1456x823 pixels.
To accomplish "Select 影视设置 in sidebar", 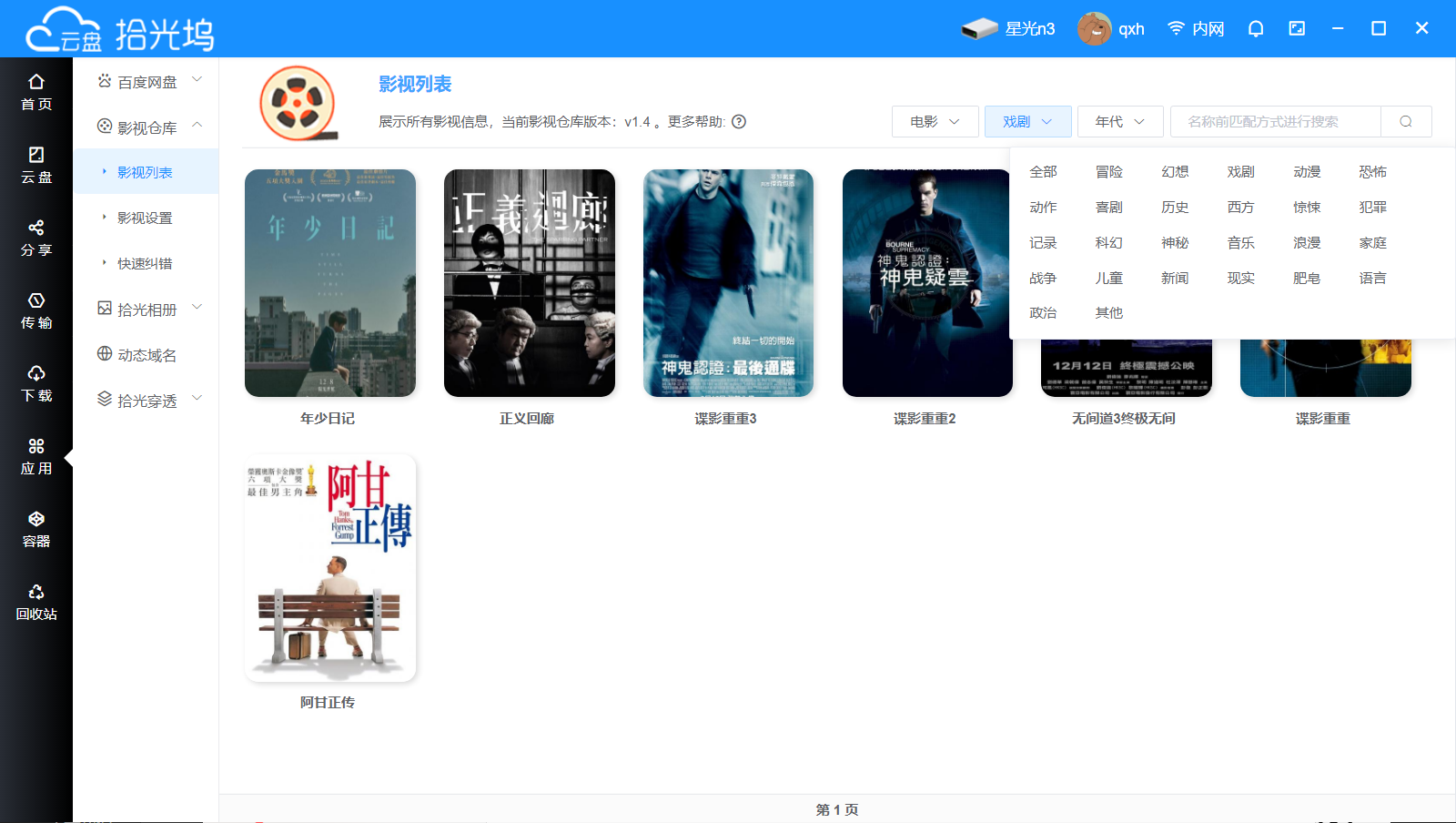I will (146, 218).
